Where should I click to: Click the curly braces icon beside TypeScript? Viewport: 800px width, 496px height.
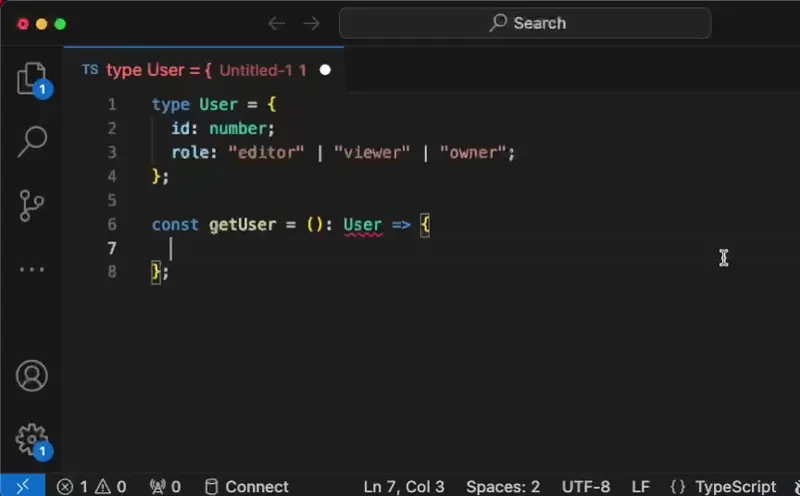pos(678,486)
